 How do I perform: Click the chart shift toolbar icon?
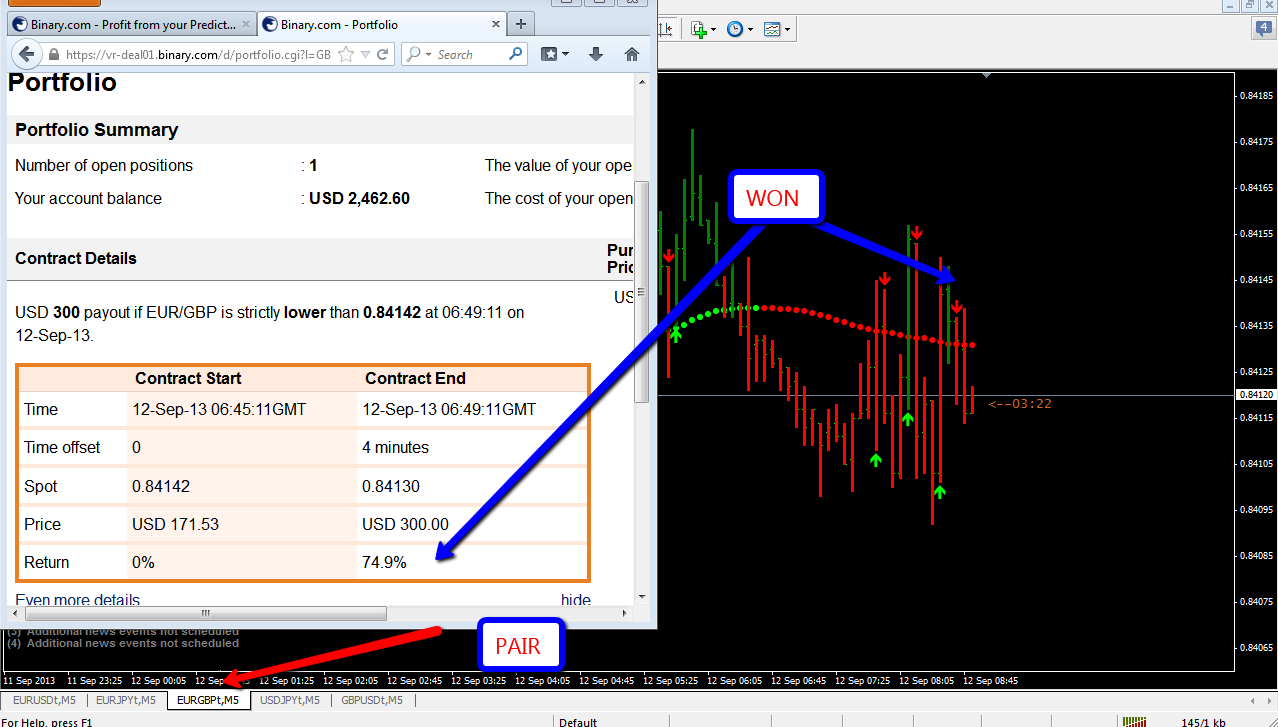click(668, 29)
